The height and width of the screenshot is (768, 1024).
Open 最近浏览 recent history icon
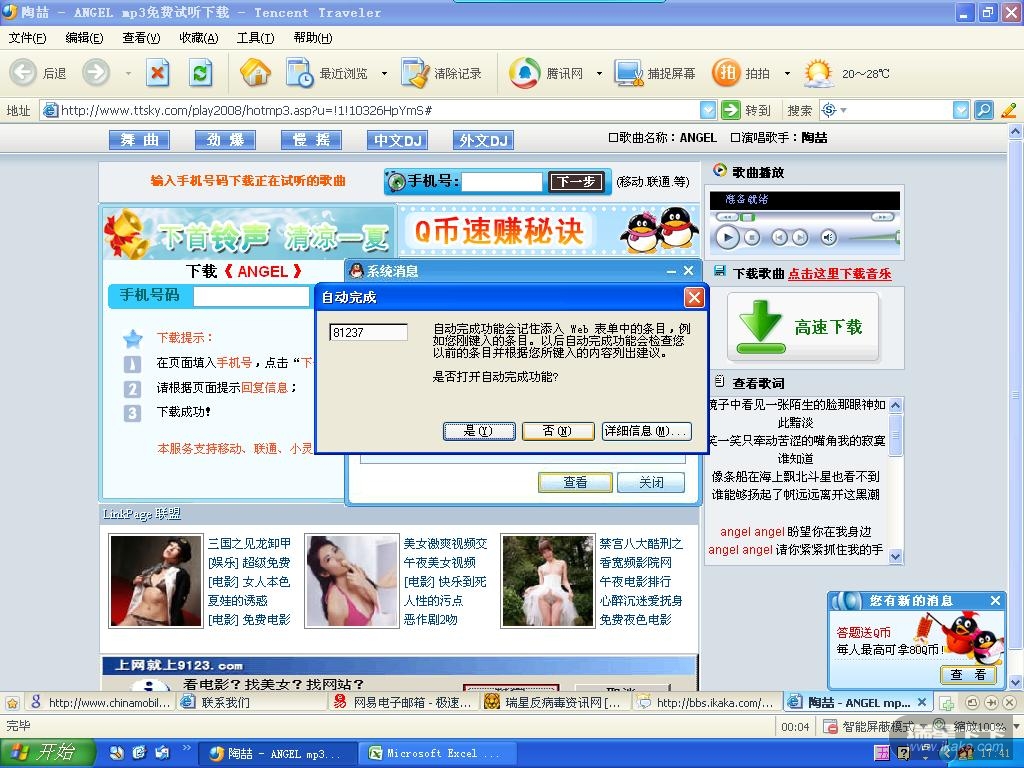pyautogui.click(x=300, y=72)
